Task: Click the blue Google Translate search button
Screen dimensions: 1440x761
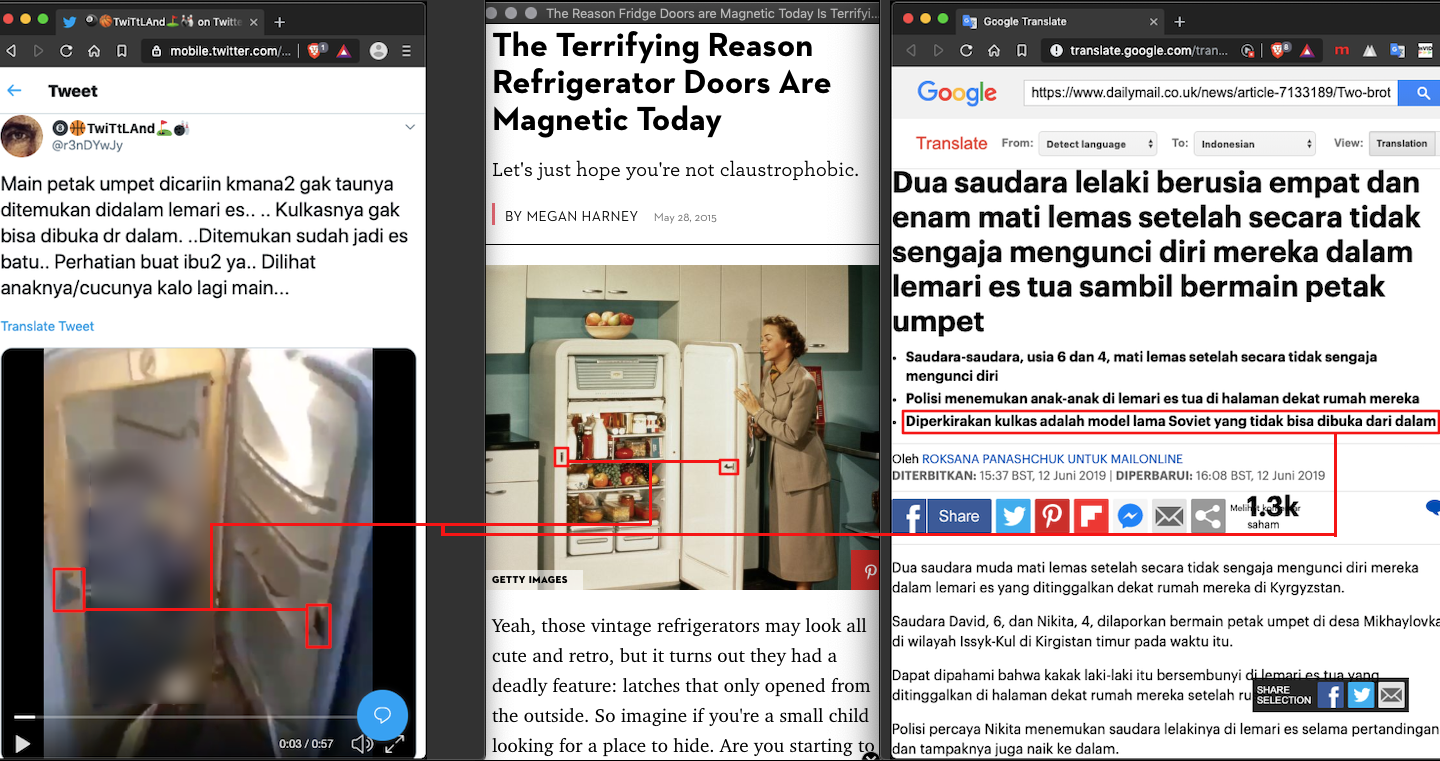Action: click(x=1421, y=93)
